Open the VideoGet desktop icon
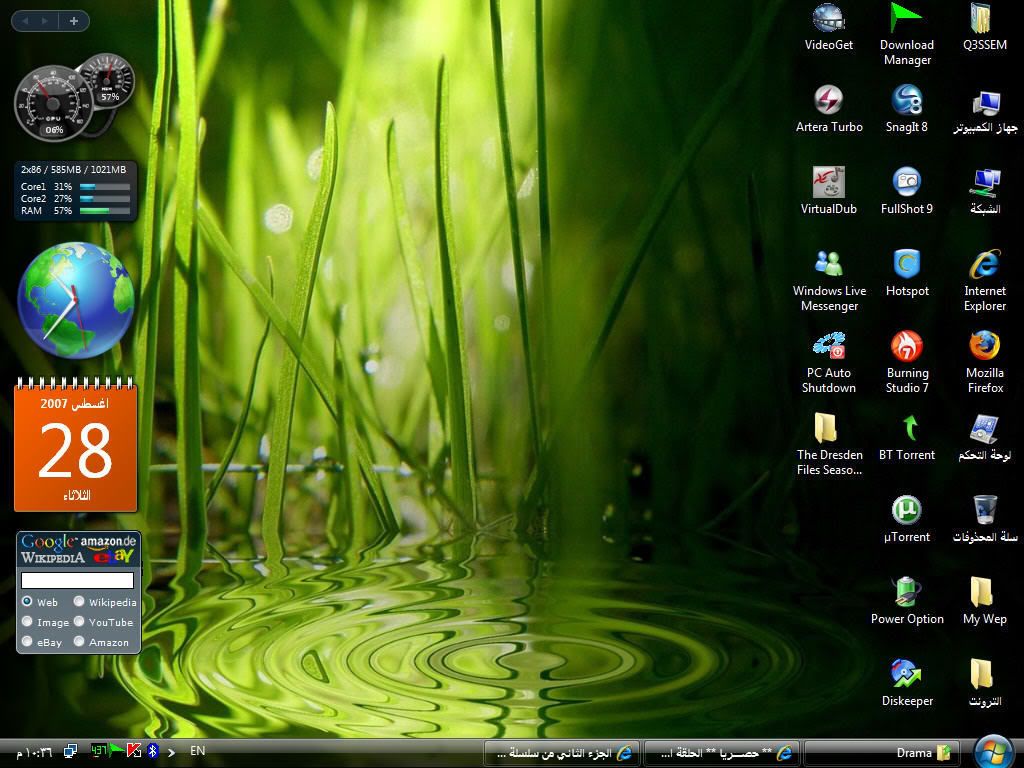This screenshot has height=768, width=1024. (828, 19)
